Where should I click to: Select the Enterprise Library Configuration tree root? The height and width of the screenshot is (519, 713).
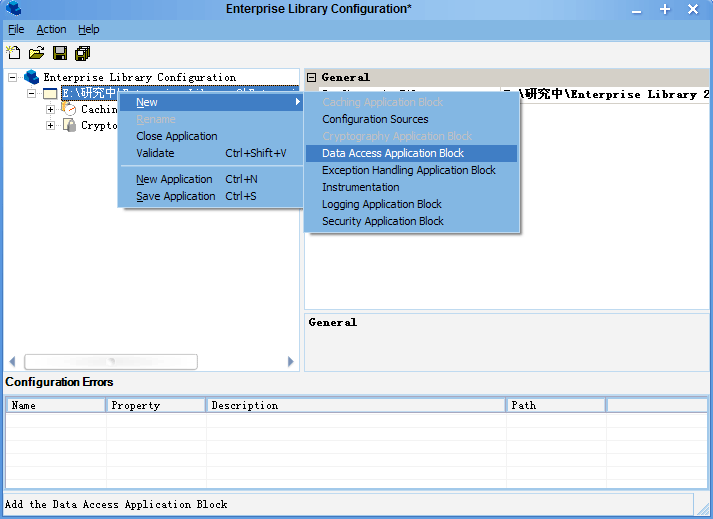[140, 77]
